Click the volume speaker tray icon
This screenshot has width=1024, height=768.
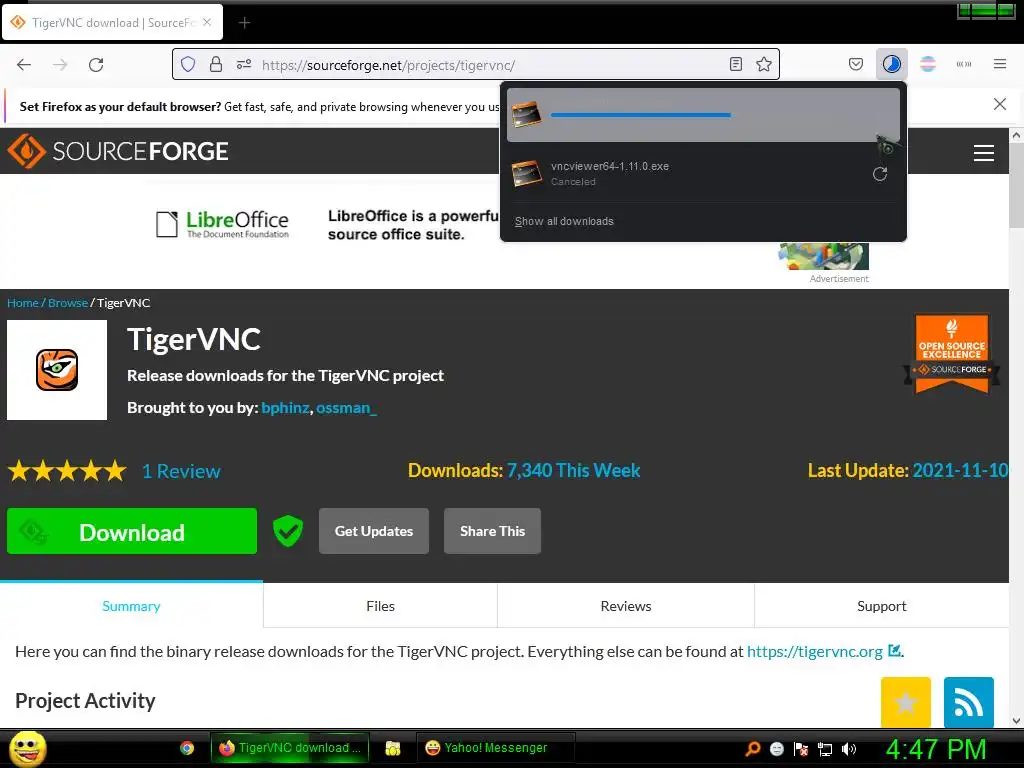coord(849,749)
